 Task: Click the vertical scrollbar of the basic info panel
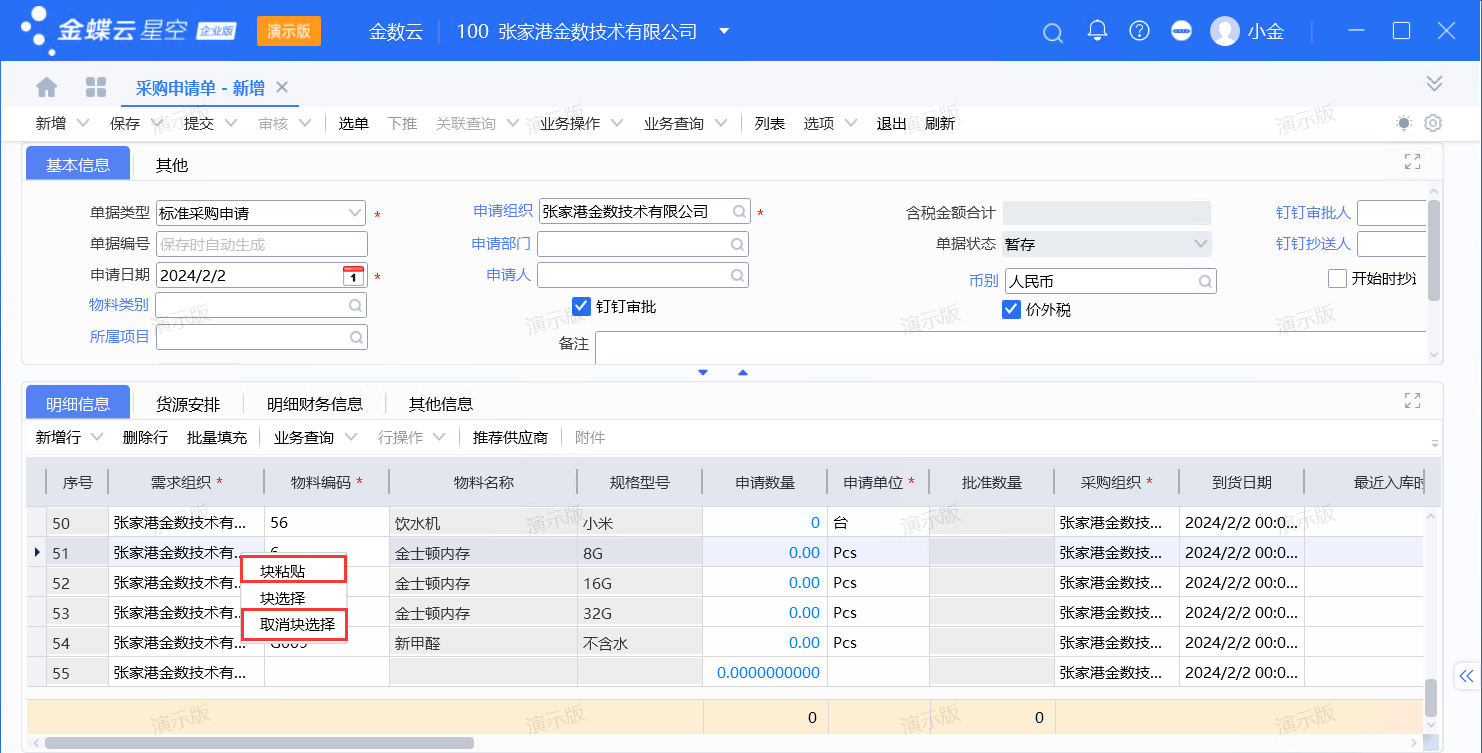pyautogui.click(x=1434, y=250)
